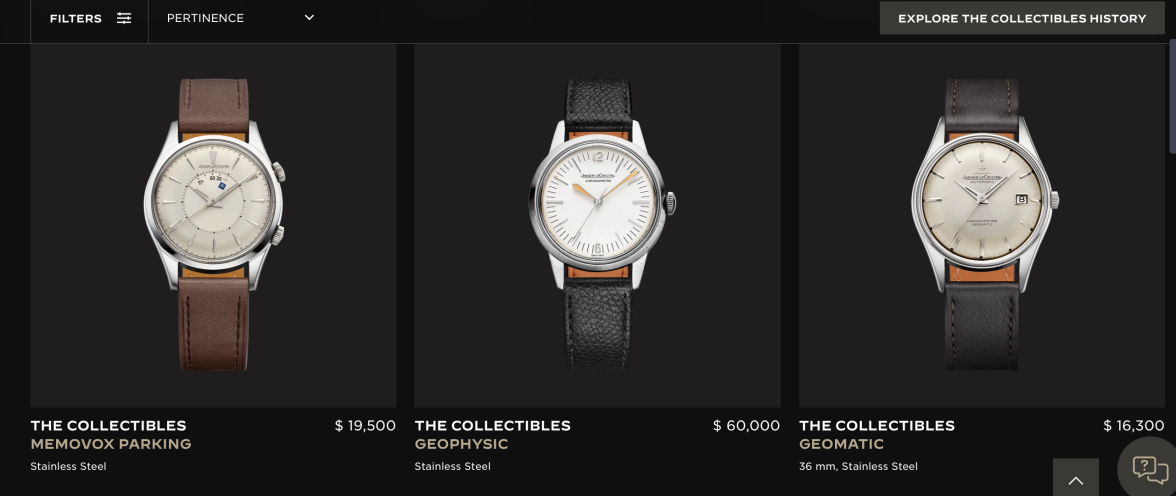Select the Geophysic title link

461,444
